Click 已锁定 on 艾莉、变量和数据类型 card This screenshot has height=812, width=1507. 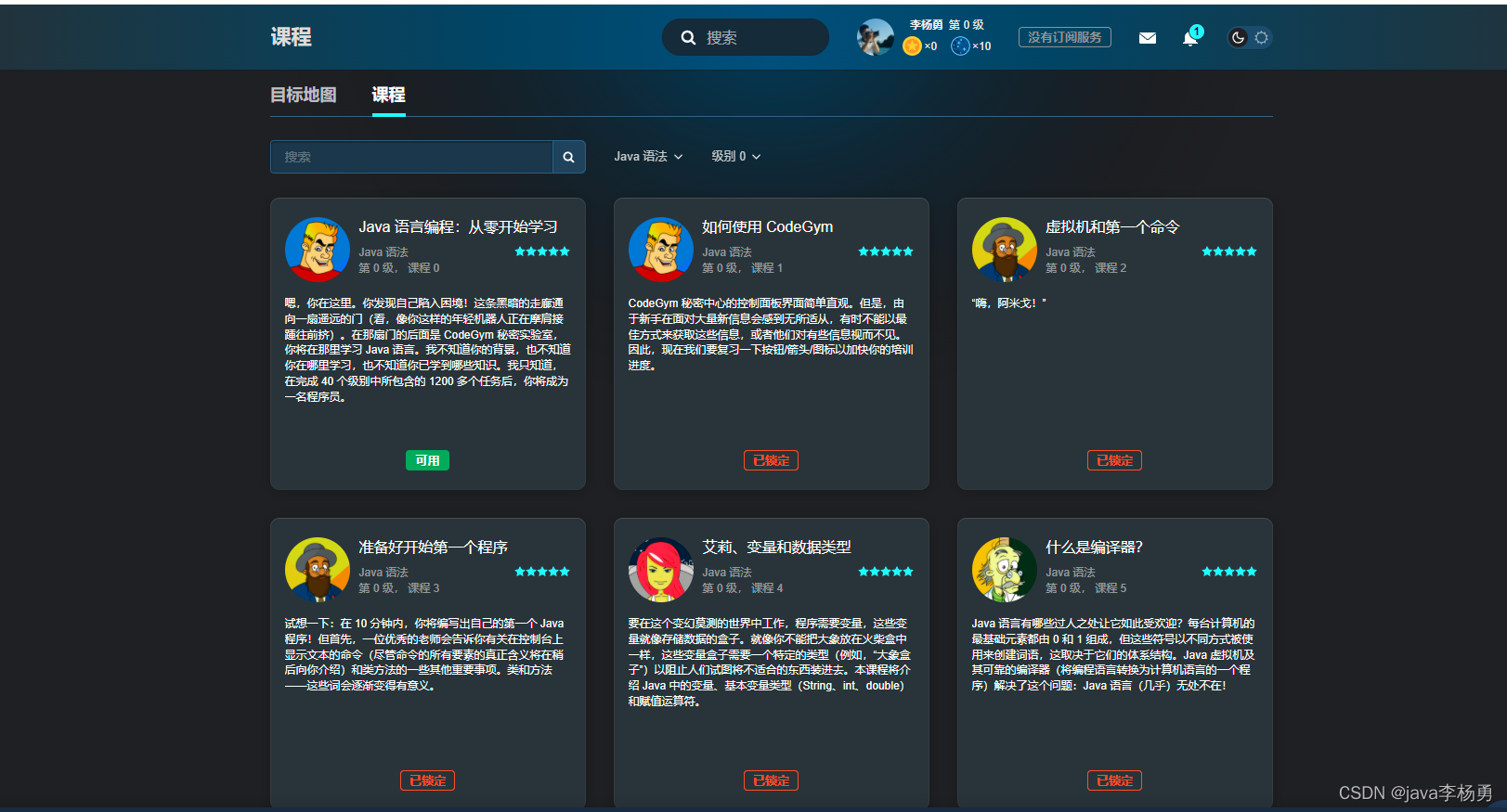click(771, 780)
